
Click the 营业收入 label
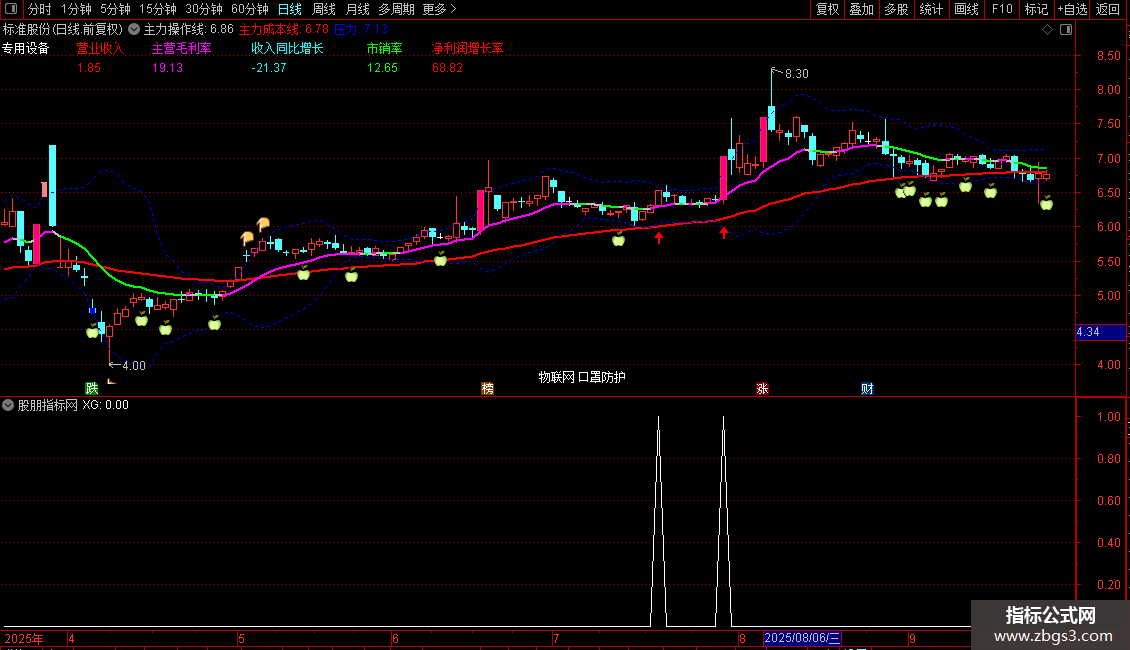tap(100, 48)
